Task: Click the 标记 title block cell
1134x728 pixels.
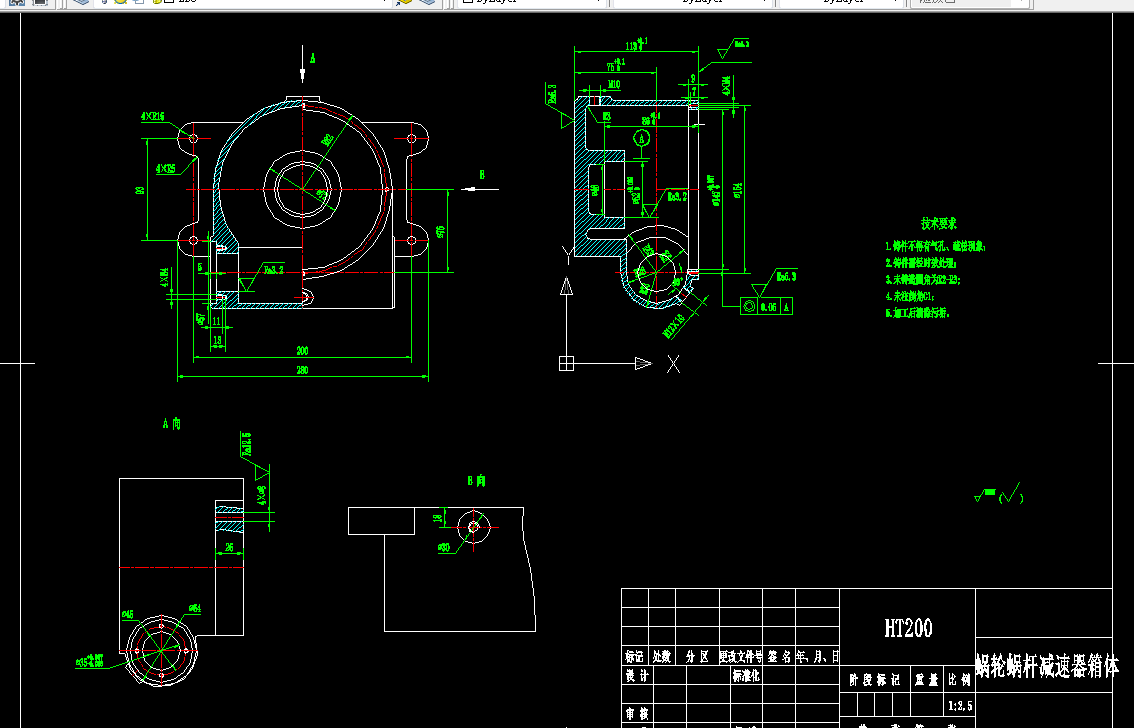Action: point(634,656)
